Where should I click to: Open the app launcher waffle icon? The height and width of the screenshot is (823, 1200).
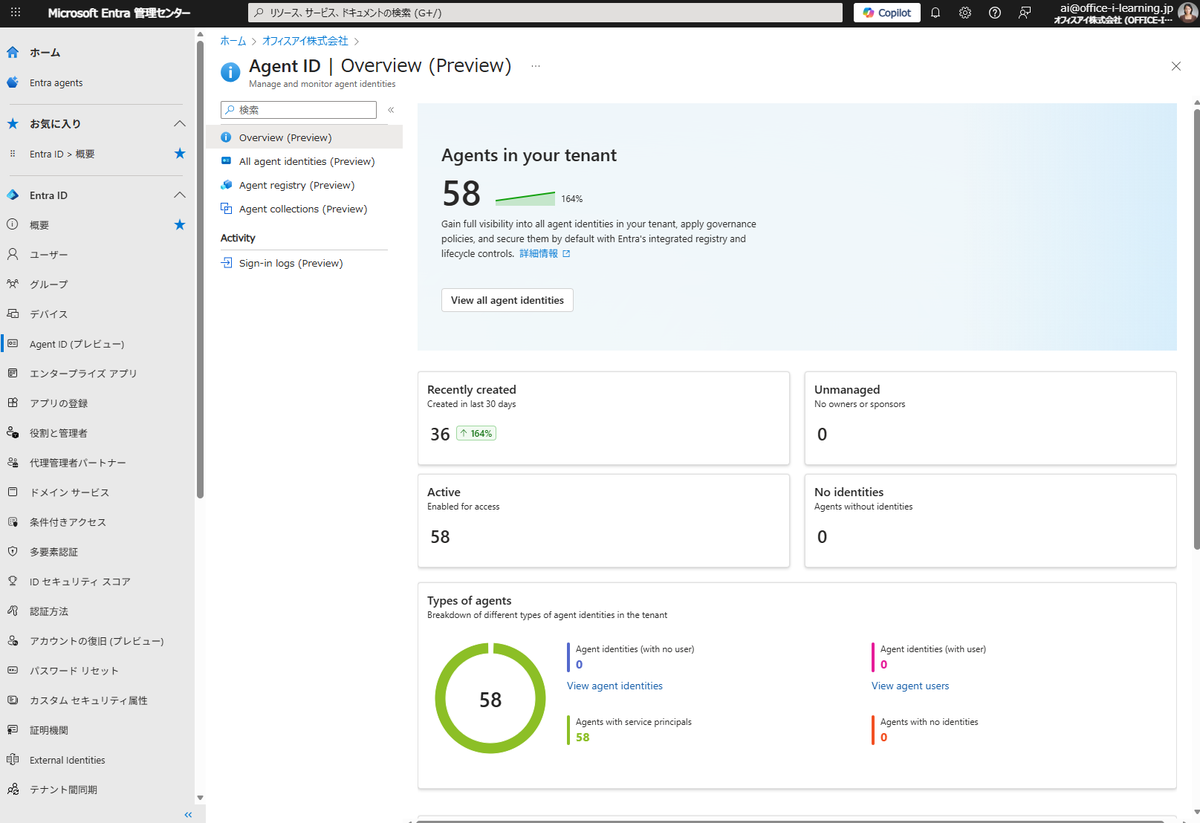(x=15, y=13)
